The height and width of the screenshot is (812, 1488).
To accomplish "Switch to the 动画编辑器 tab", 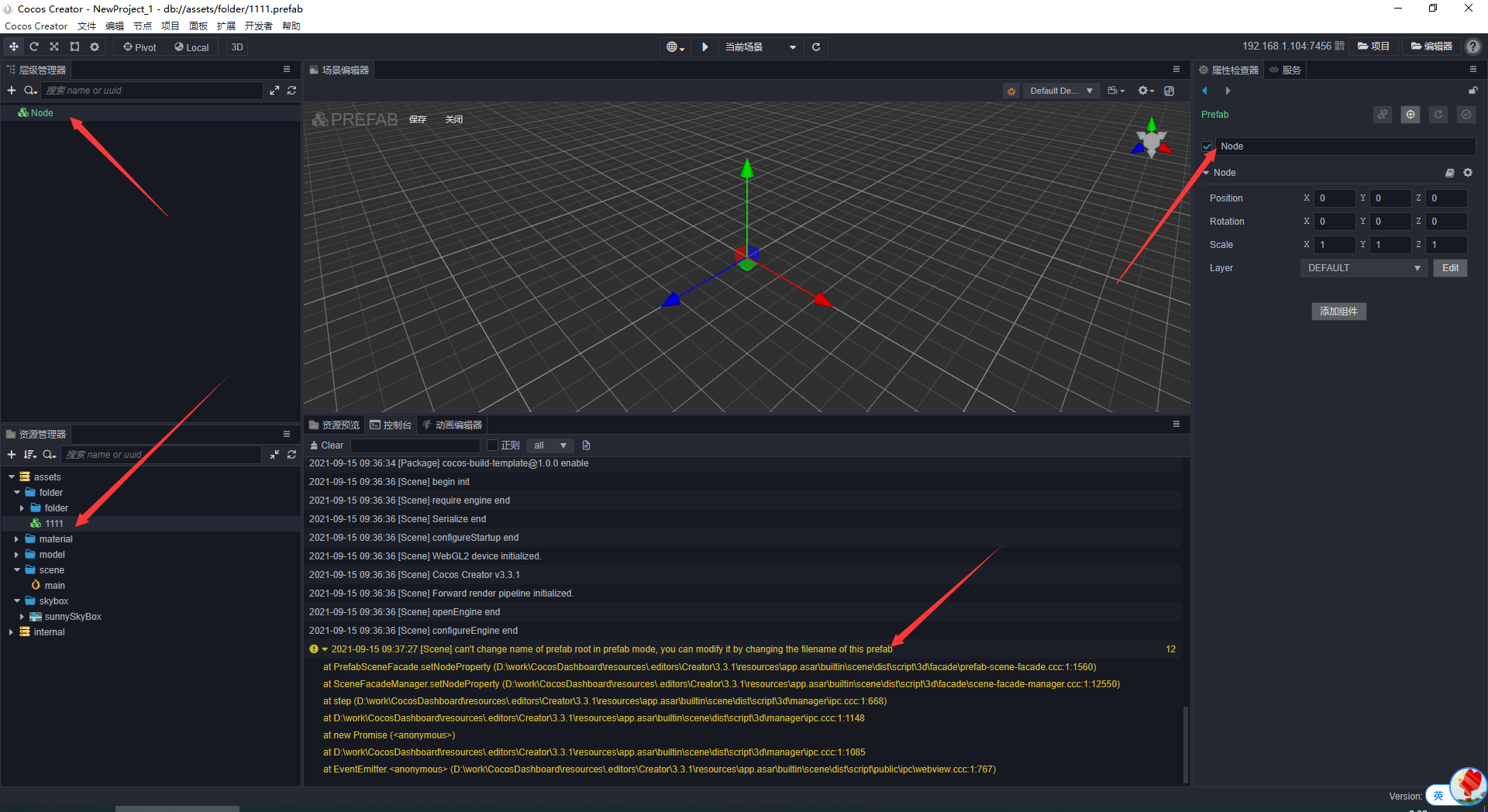I will [453, 425].
